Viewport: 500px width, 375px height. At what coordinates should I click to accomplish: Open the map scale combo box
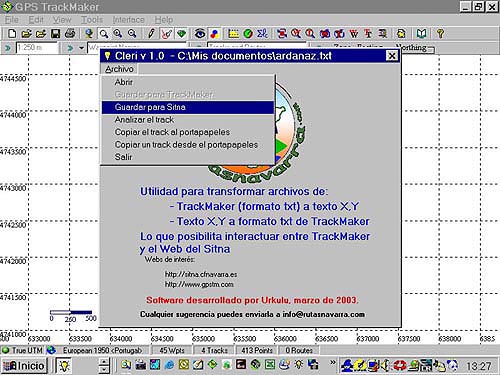[x=37, y=48]
